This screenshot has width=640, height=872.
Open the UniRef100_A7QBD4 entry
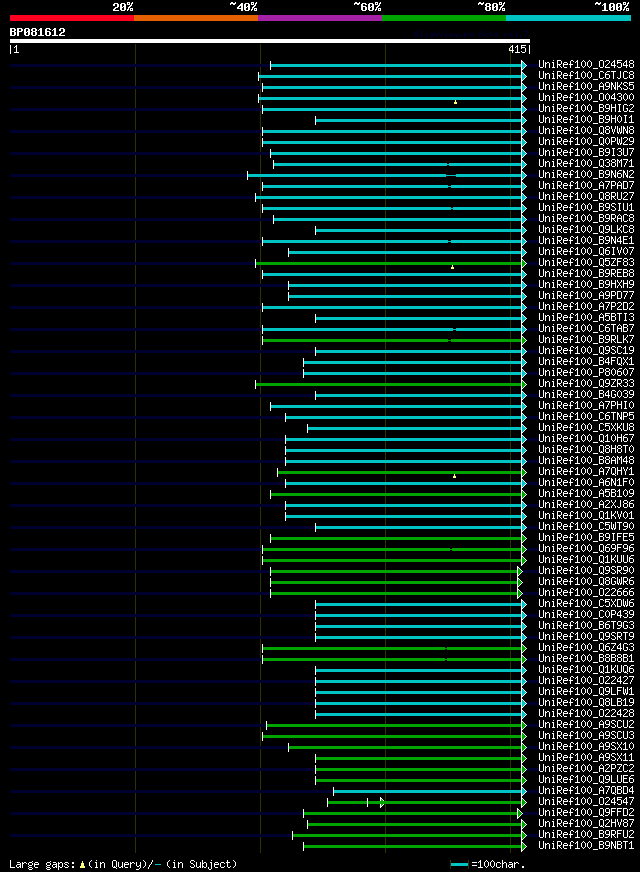click(x=586, y=791)
